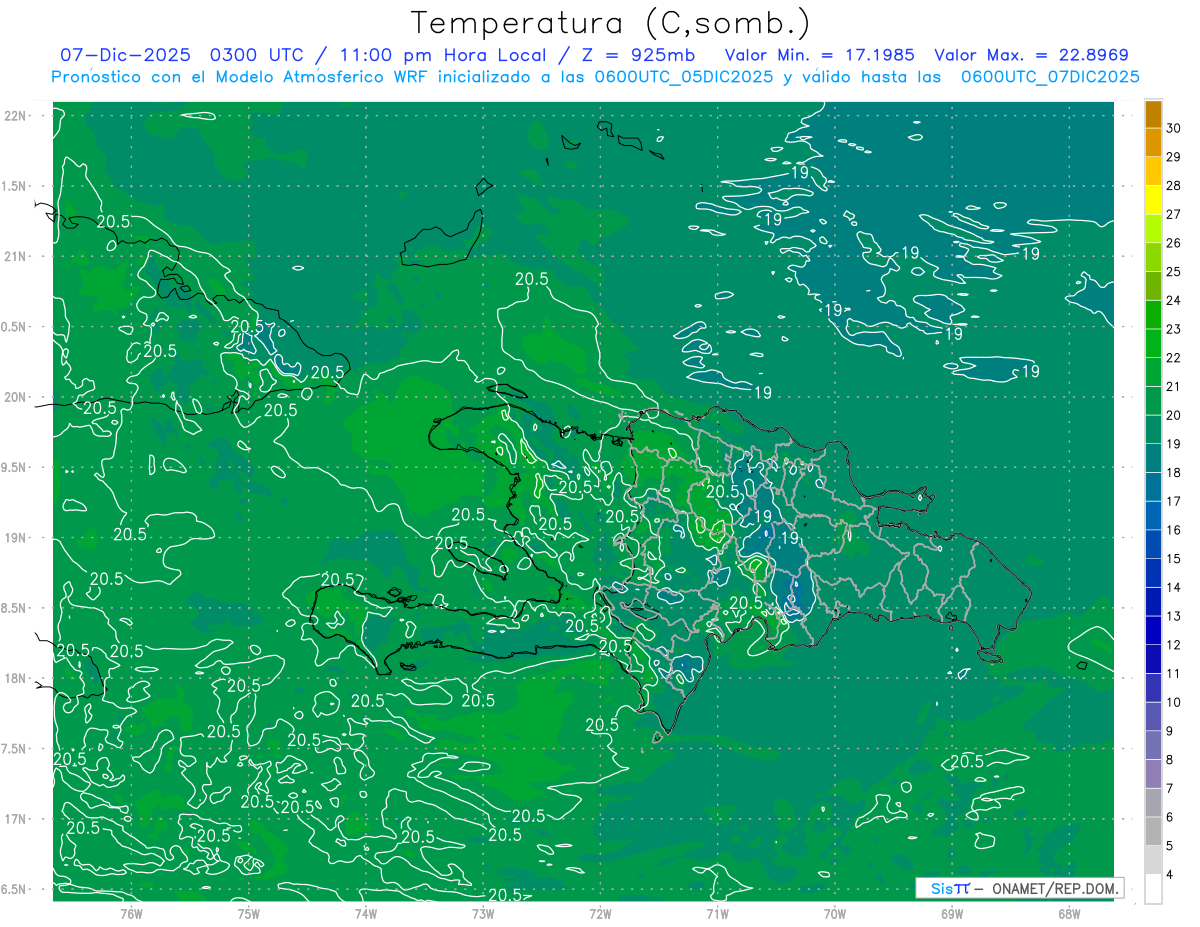Viewport: 1200px width, 927px height.
Task: Click the 75W longitude axis label
Action: [249, 914]
